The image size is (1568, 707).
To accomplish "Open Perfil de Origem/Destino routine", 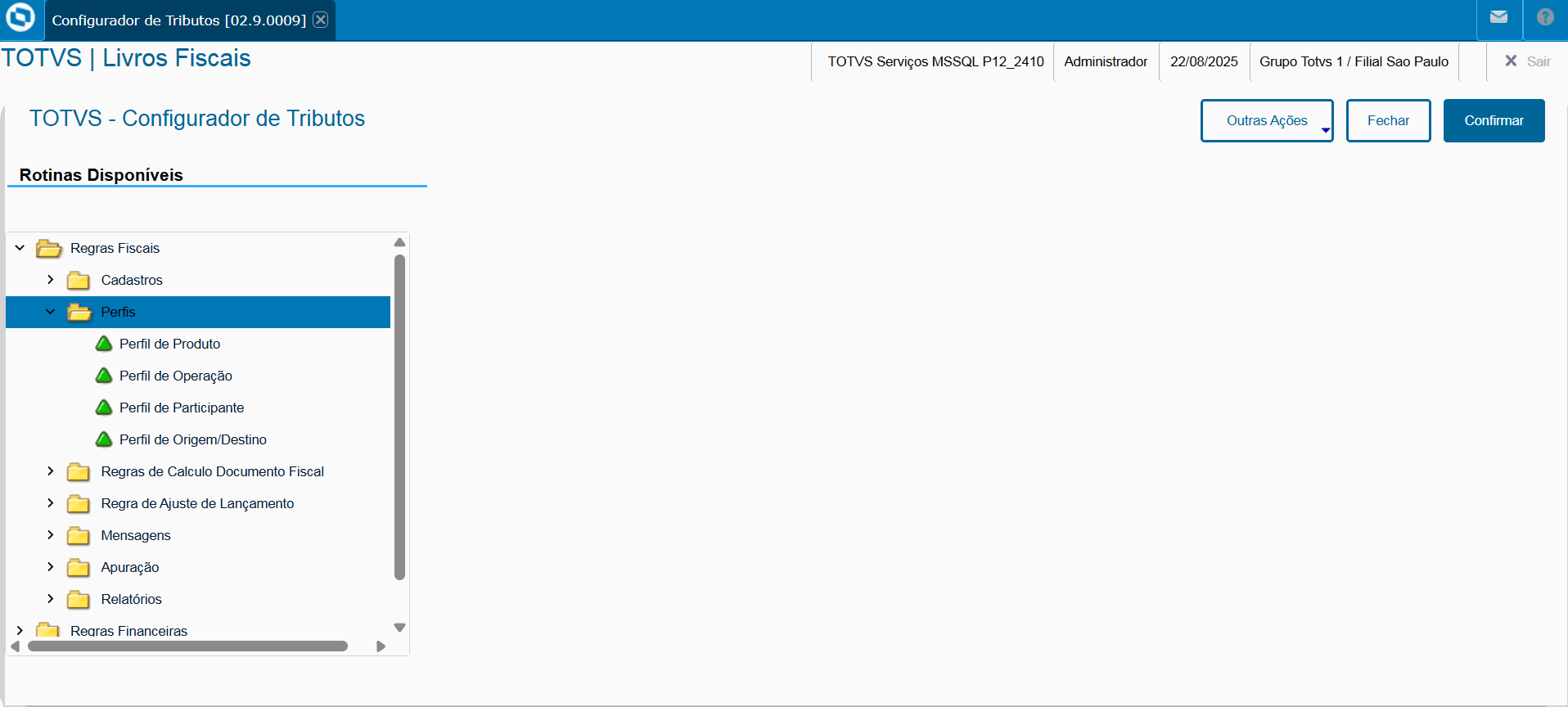I will (193, 439).
